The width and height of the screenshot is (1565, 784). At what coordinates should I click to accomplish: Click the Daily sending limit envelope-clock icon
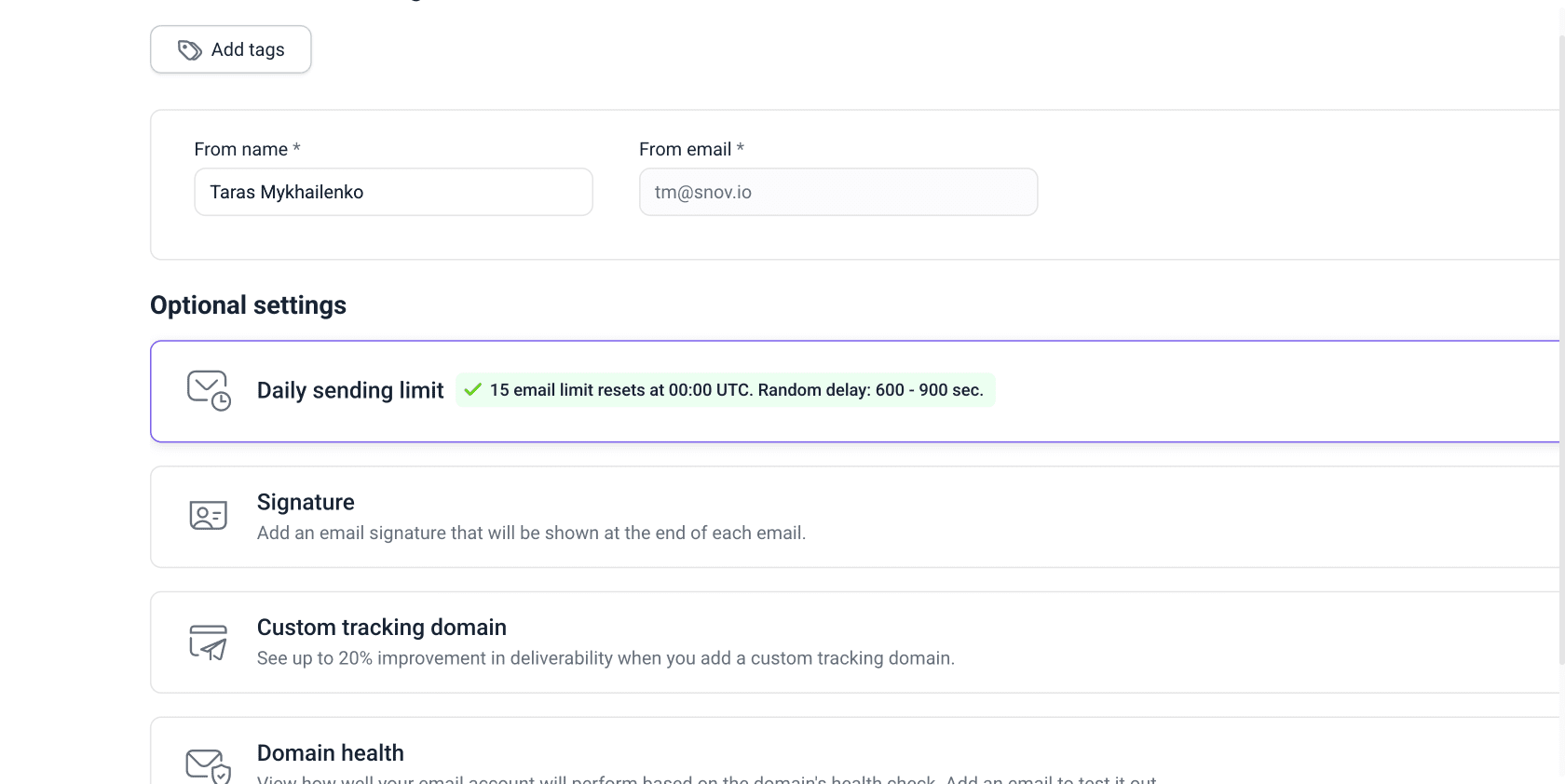[x=209, y=391]
